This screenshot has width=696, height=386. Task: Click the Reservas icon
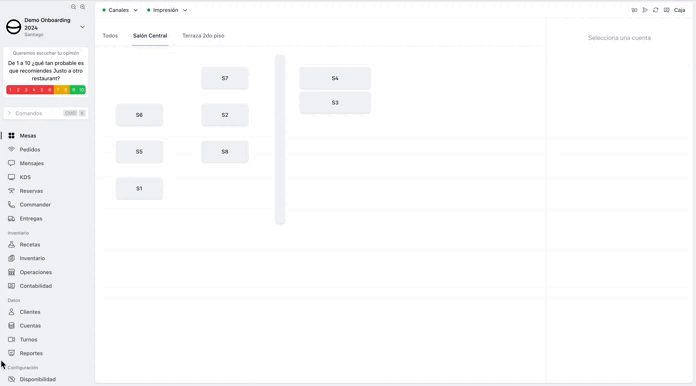(12, 191)
